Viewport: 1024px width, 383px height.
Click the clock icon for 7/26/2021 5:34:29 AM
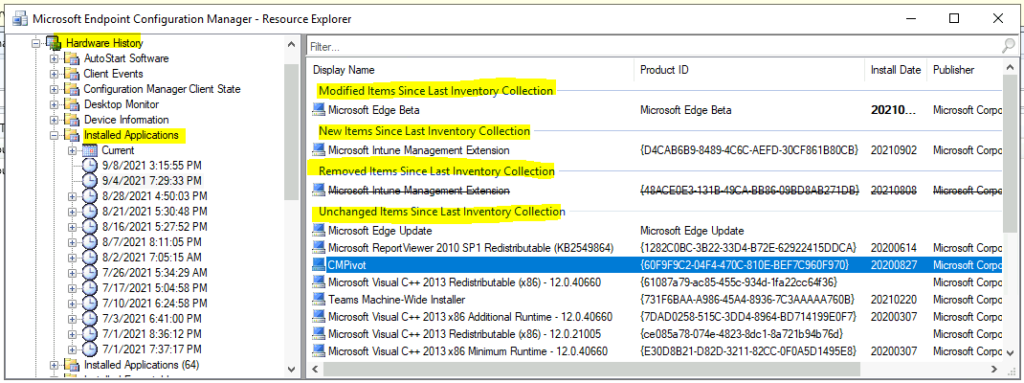click(x=90, y=273)
